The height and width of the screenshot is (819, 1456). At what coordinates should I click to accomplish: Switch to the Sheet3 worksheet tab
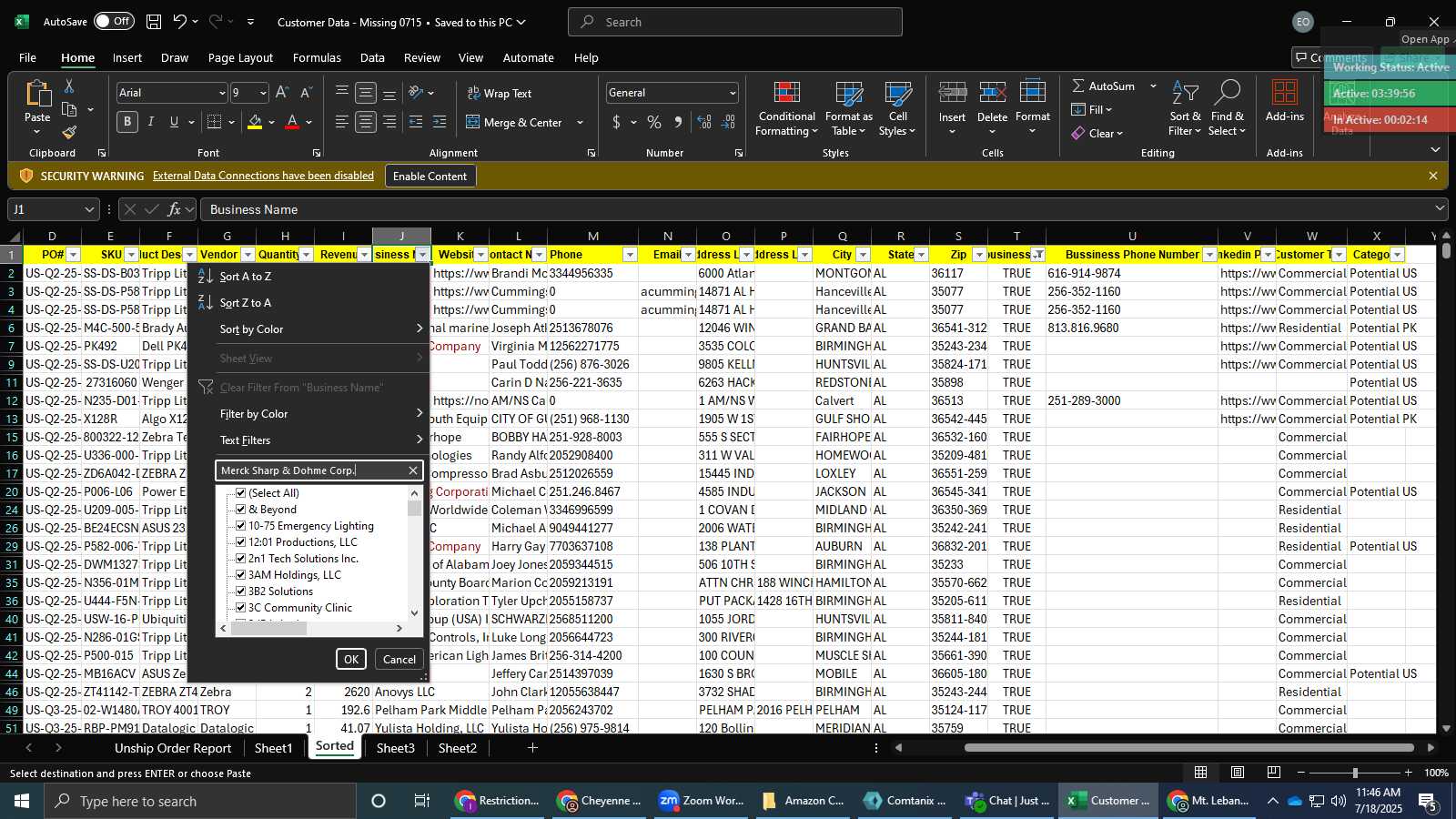[x=395, y=748]
